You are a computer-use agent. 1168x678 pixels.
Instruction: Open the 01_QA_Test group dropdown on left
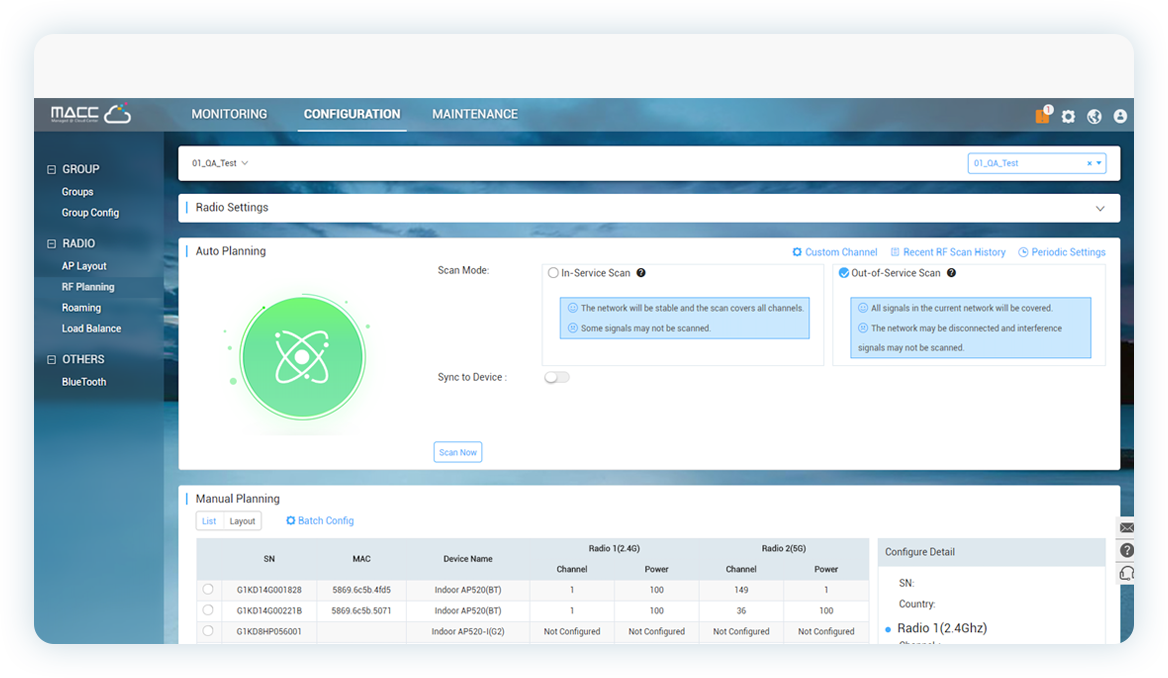(x=220, y=162)
